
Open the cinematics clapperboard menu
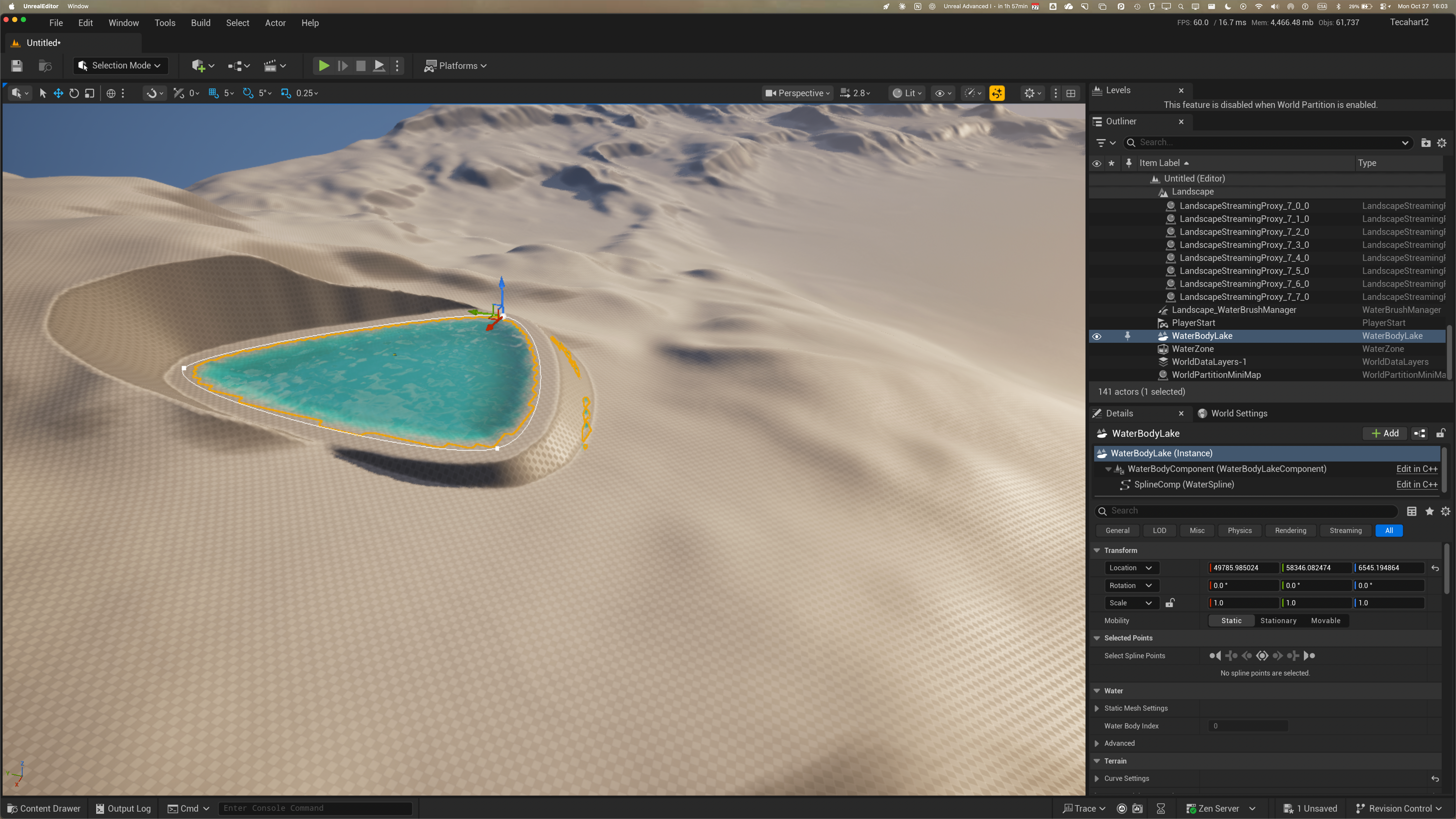275,66
